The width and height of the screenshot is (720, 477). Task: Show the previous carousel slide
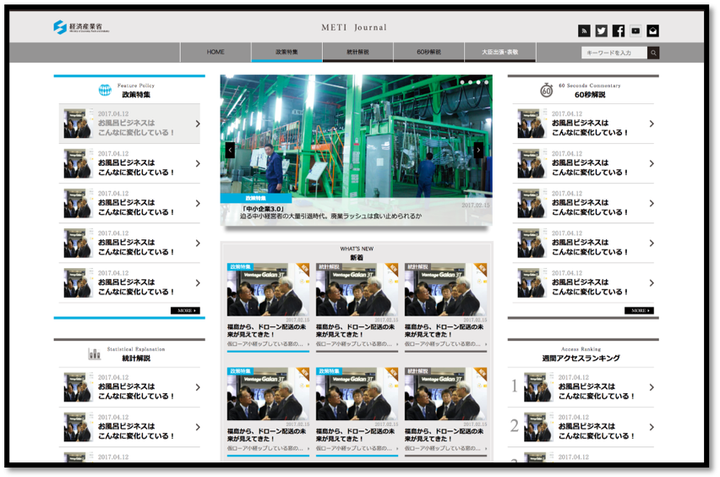(x=230, y=150)
